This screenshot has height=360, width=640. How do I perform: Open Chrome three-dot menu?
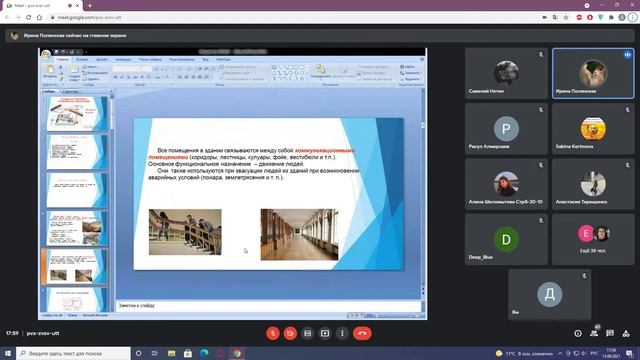pos(633,18)
